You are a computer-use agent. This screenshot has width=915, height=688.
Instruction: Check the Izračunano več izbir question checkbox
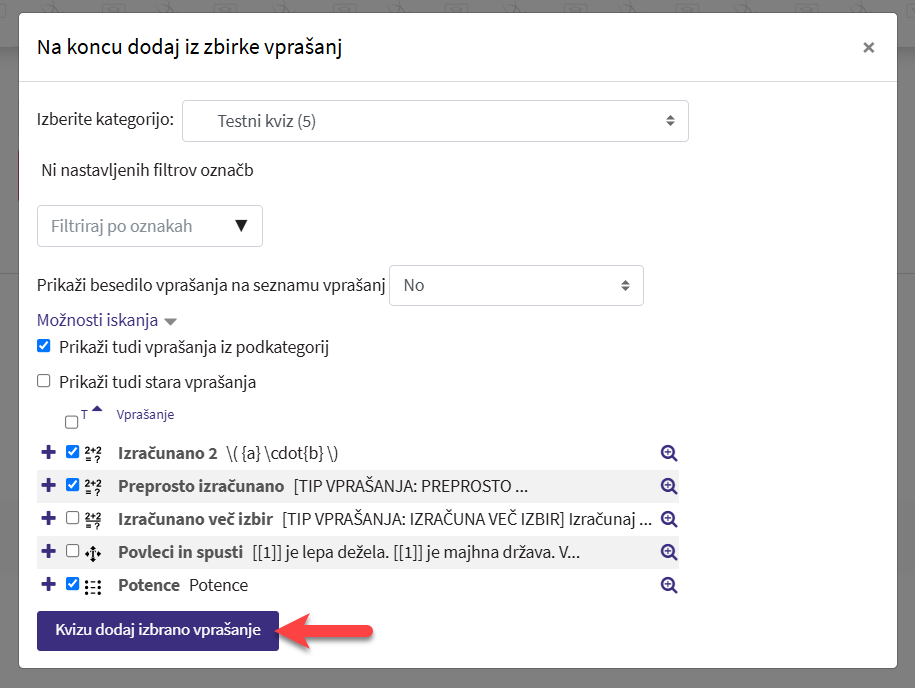tap(72, 518)
